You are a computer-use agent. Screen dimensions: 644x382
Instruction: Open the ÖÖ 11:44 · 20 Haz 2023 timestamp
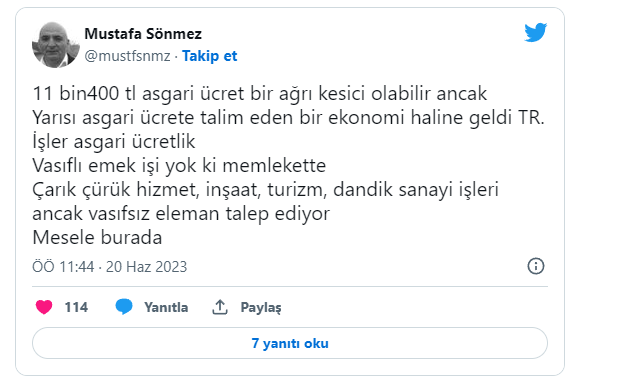pos(110,267)
